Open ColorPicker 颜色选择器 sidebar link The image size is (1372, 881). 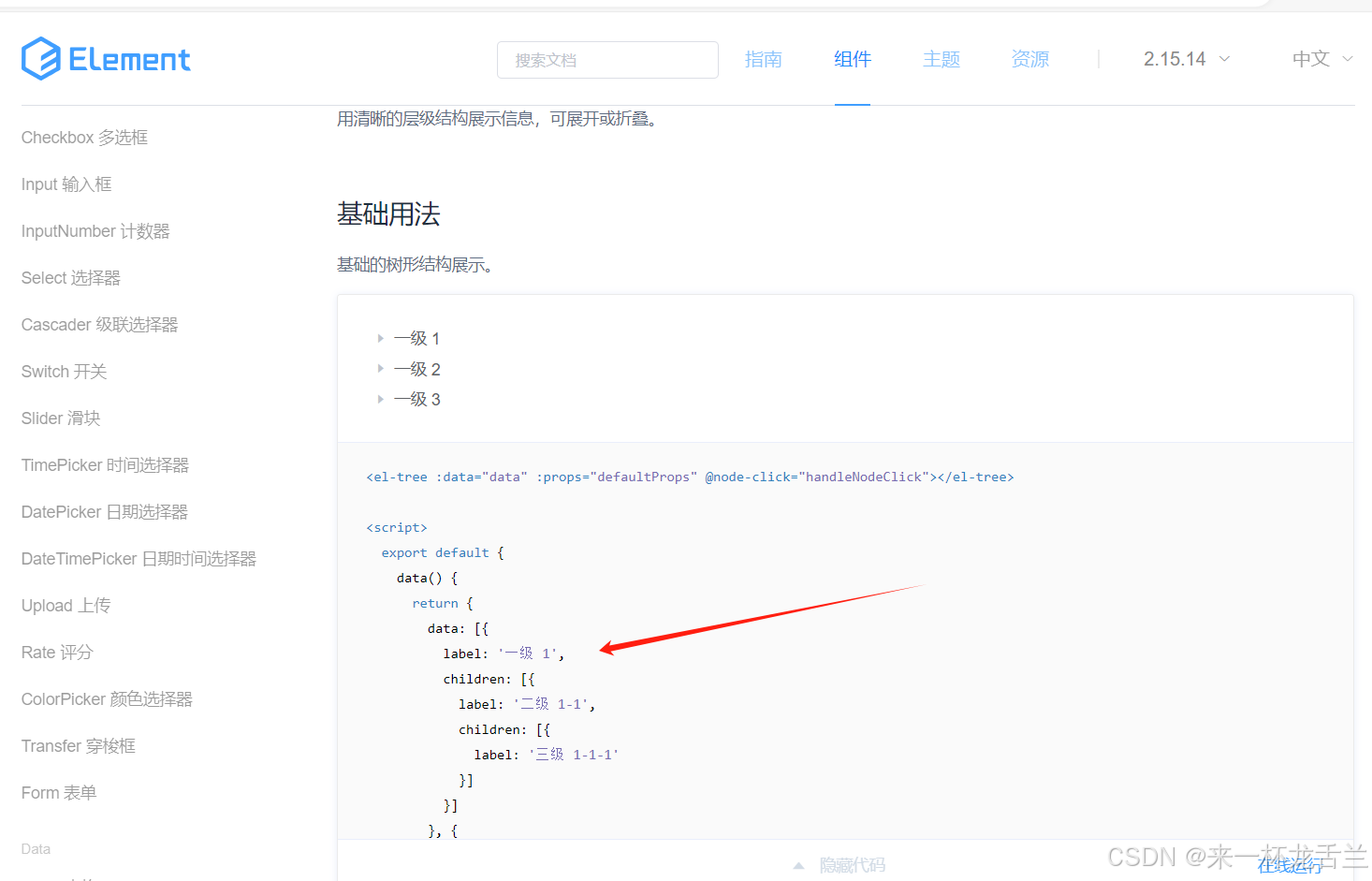coord(107,699)
